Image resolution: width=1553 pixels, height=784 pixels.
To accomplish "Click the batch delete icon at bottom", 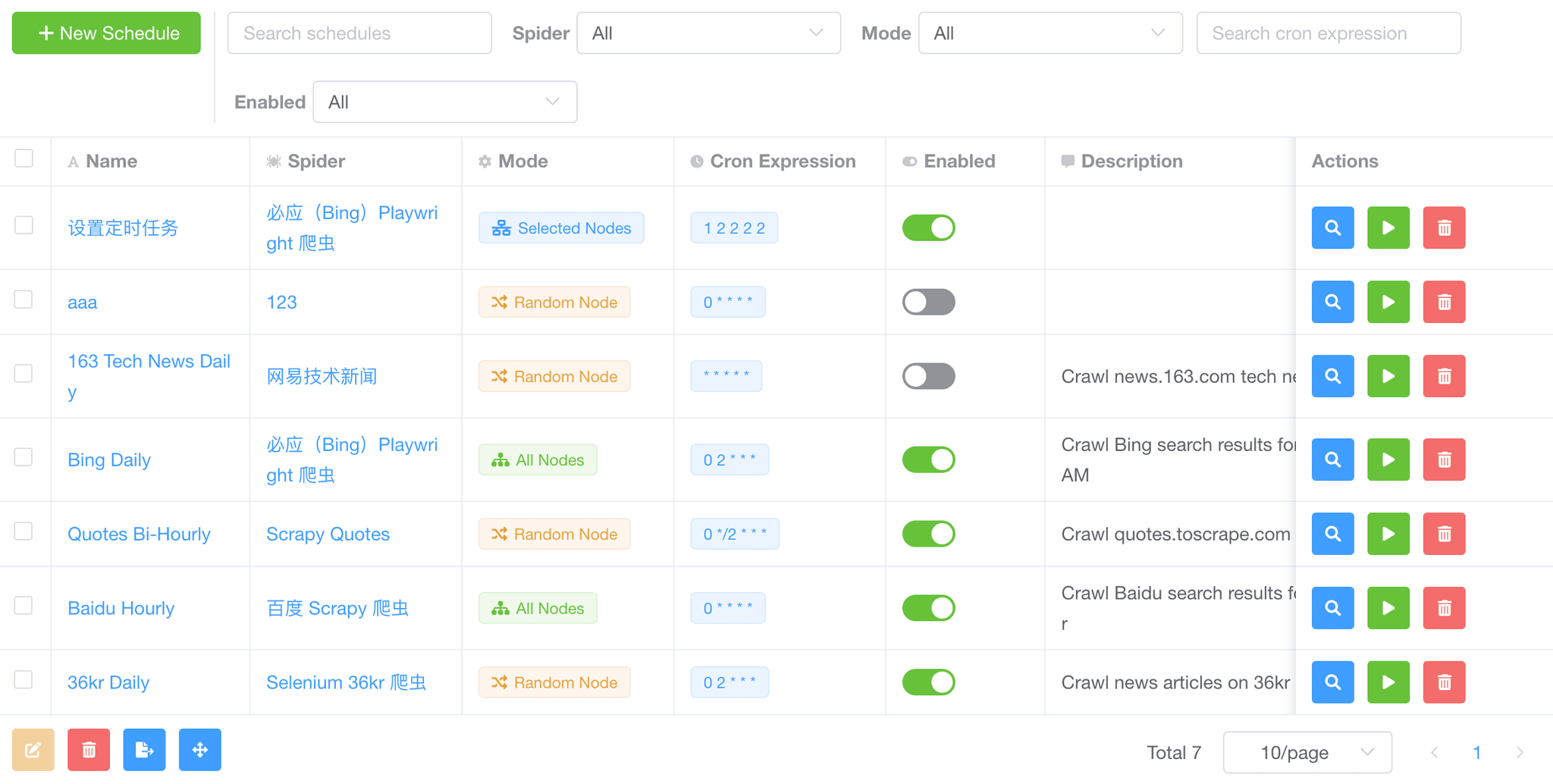I will [88, 749].
